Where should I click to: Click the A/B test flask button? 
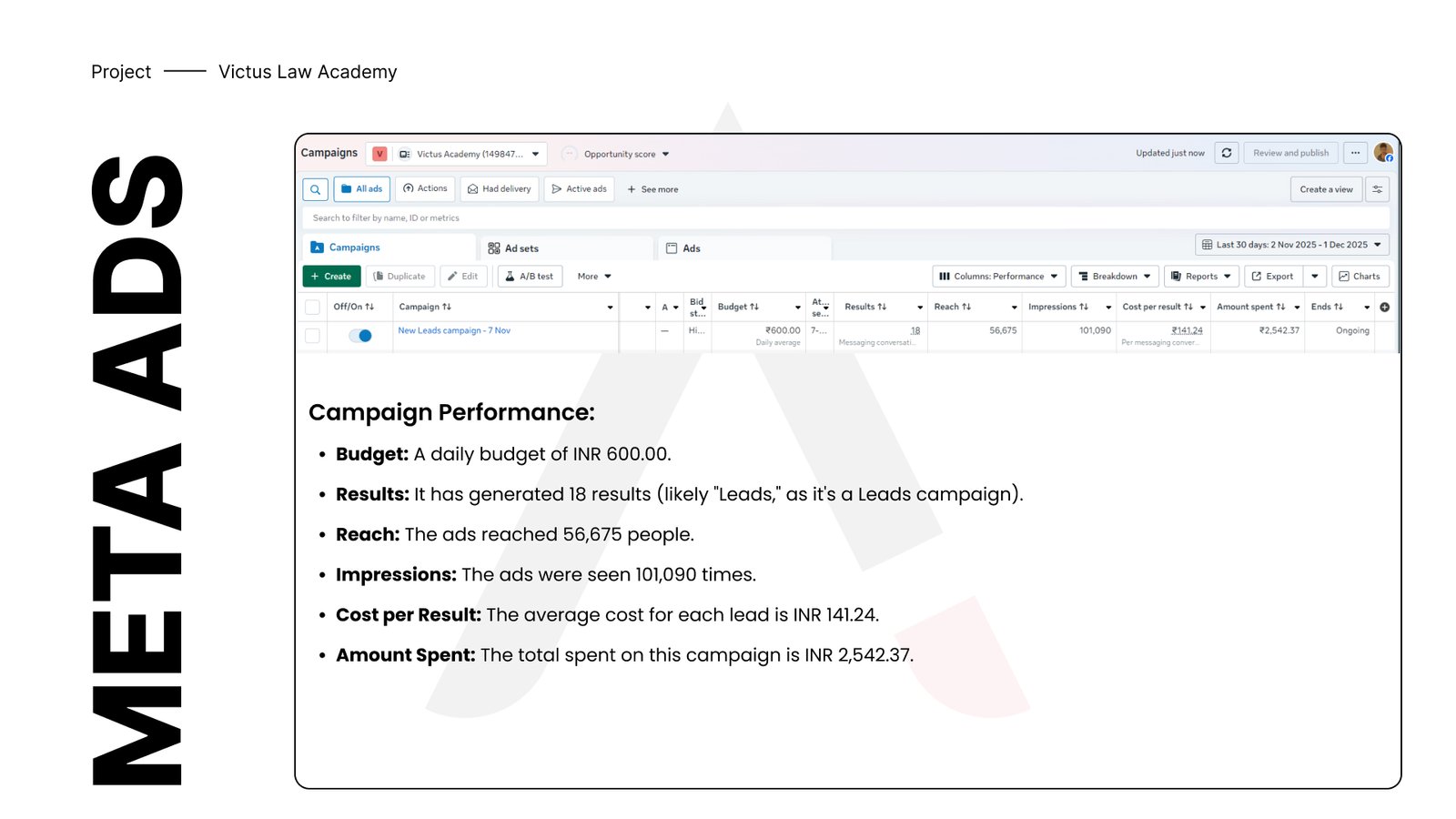530,277
